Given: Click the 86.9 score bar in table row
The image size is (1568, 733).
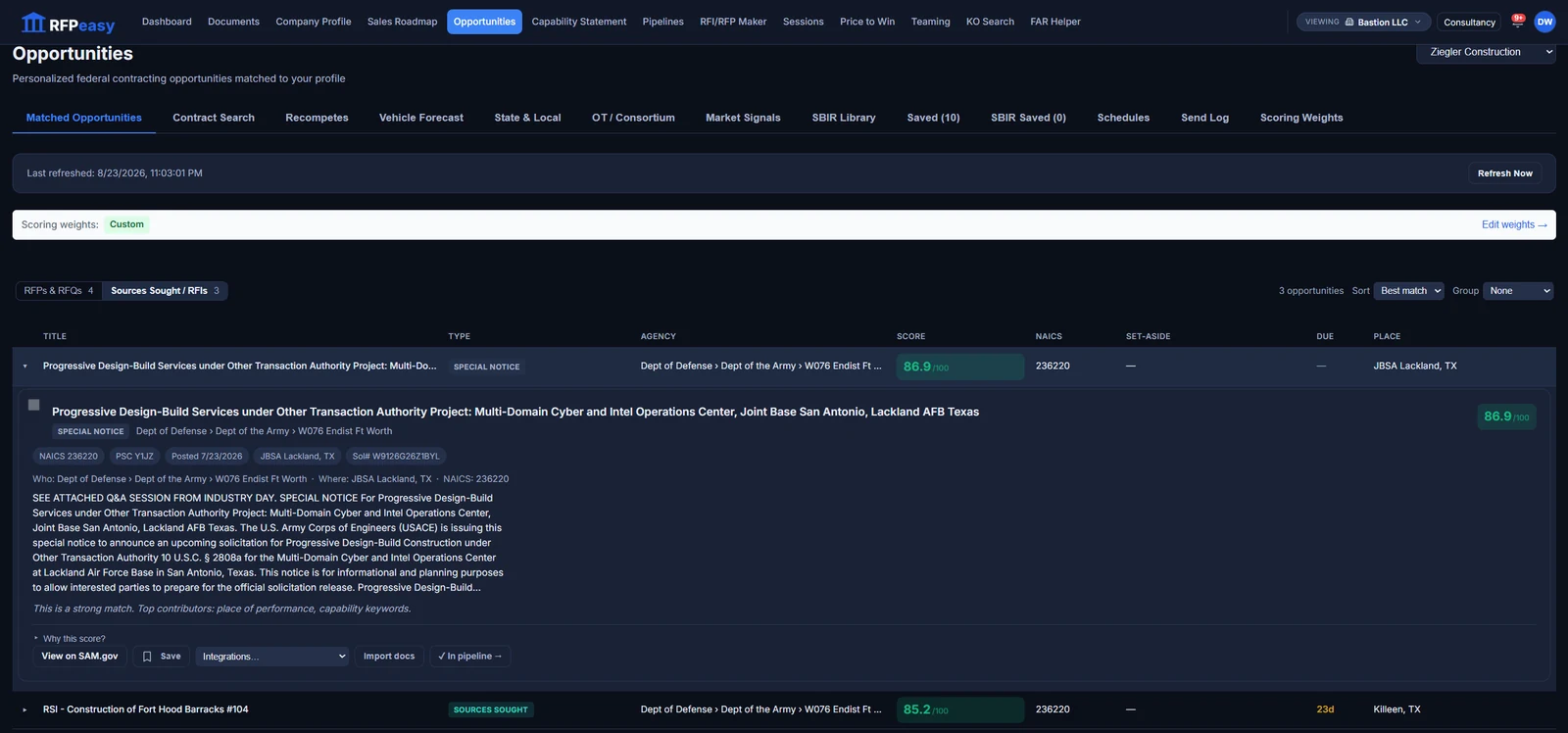Looking at the screenshot, I should pos(960,366).
